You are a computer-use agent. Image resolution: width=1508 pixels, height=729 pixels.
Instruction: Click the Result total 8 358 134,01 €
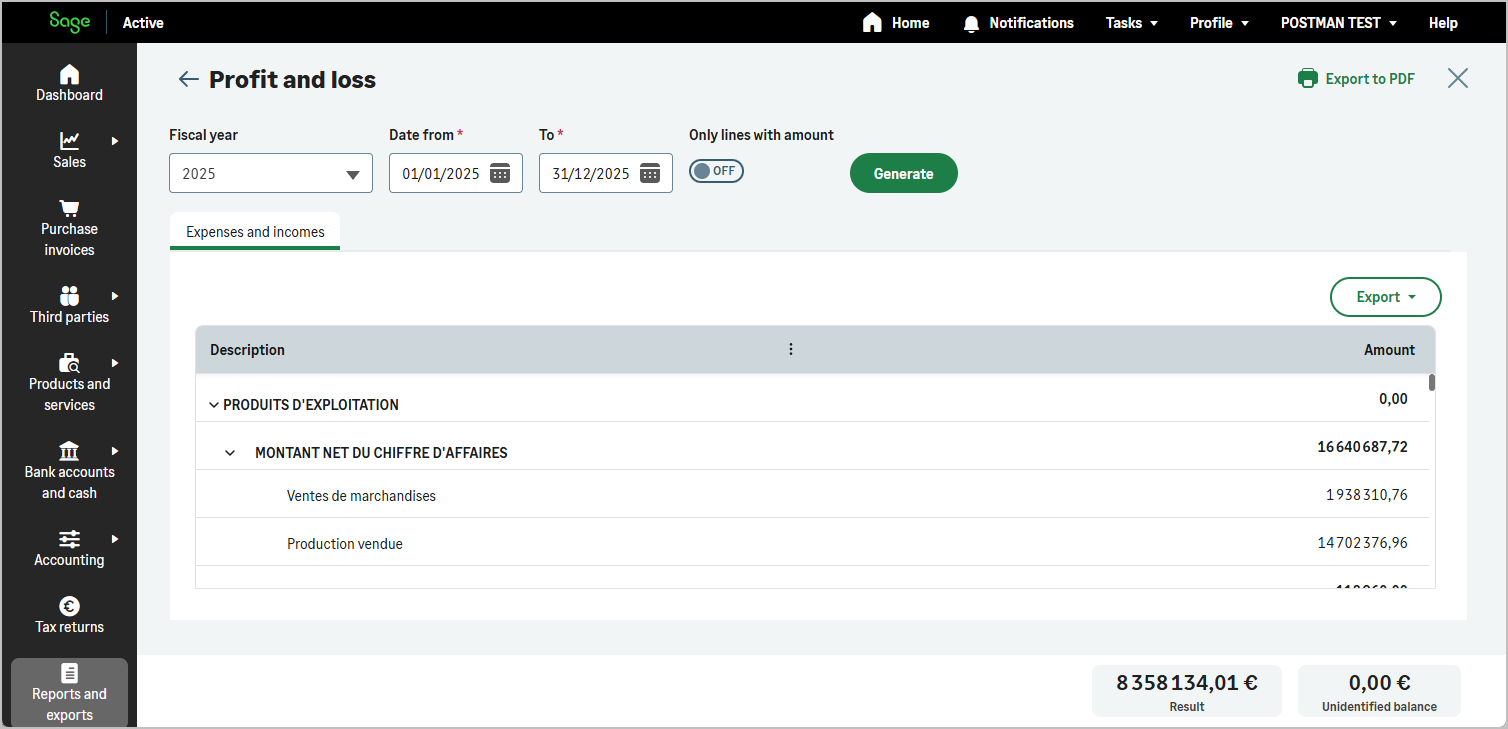pyautogui.click(x=1186, y=683)
